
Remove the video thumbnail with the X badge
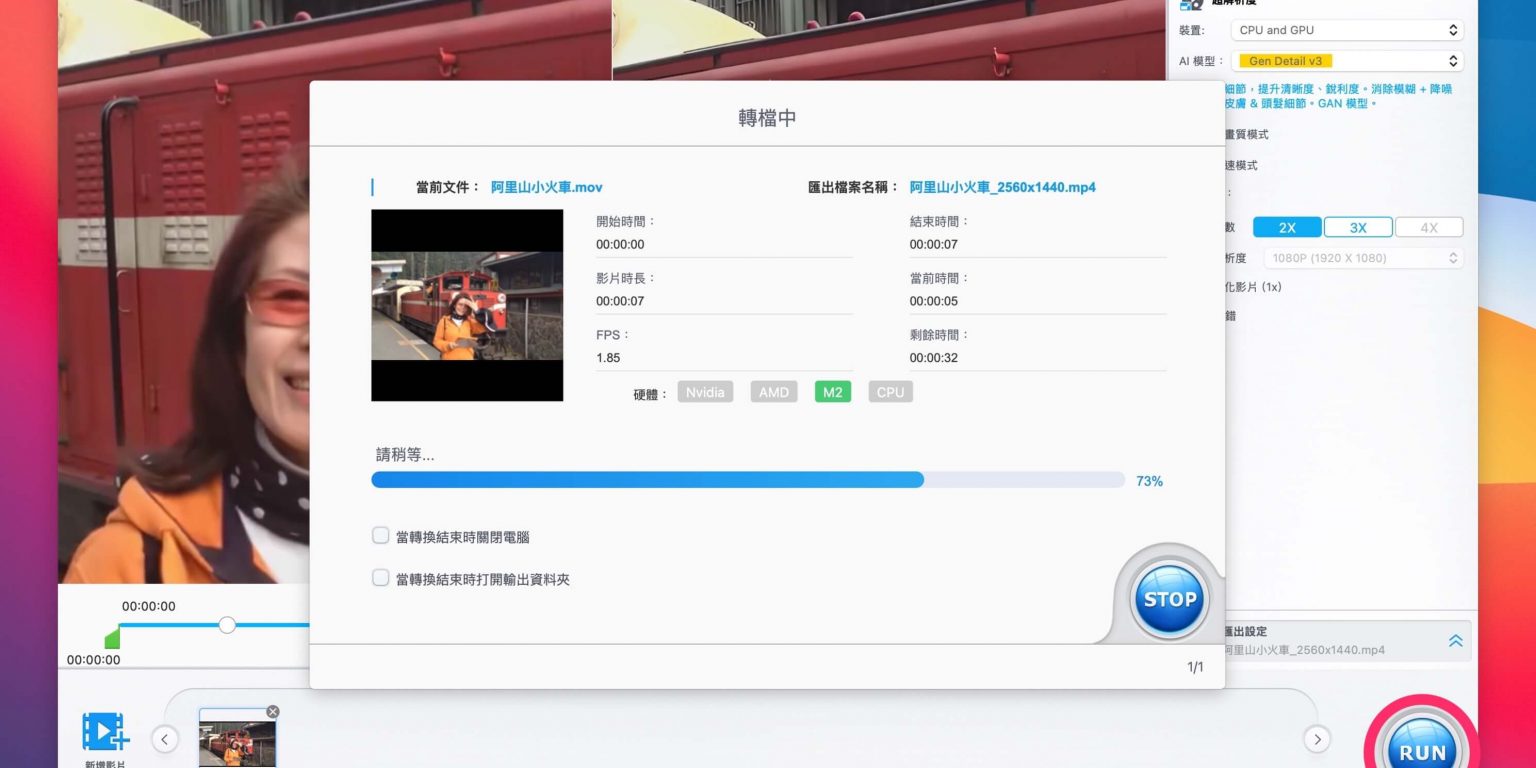click(x=273, y=712)
